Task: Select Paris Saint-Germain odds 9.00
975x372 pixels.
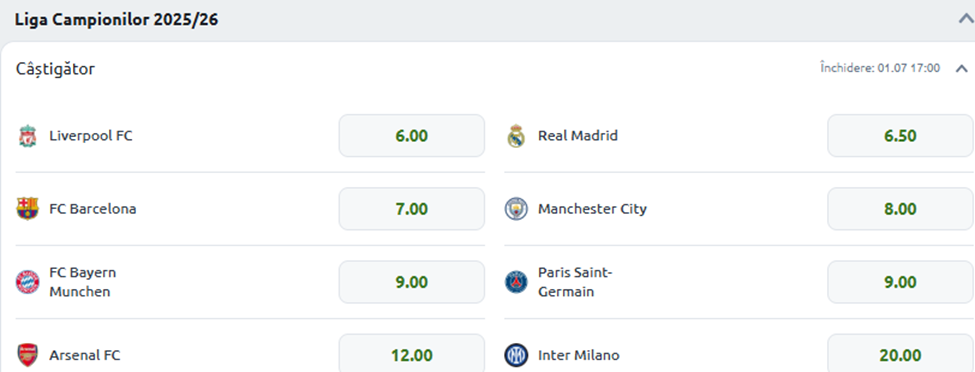Action: point(900,282)
